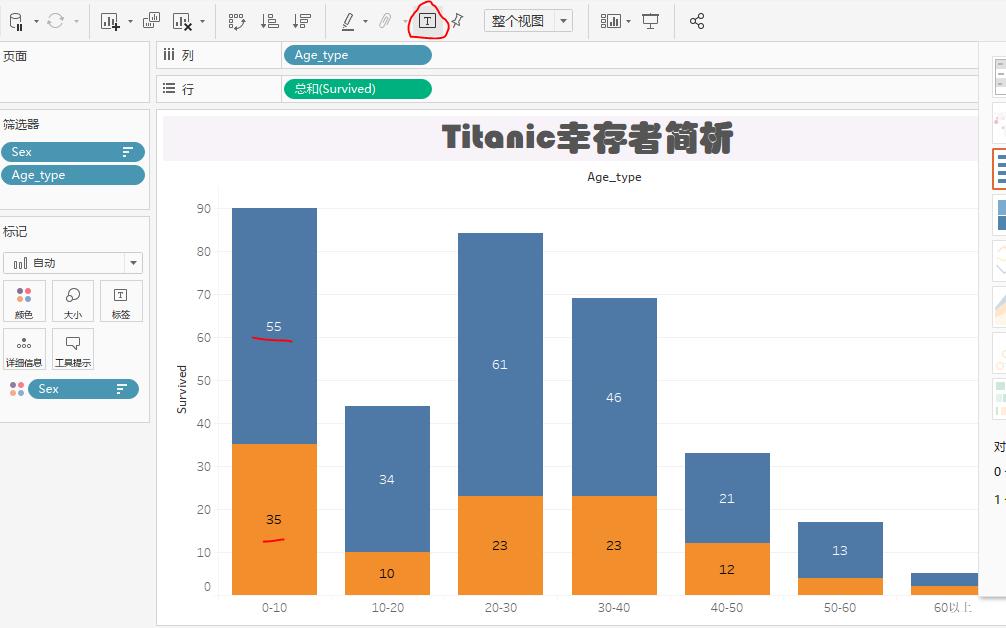Viewport: 1006px width, 628px height.
Task: Click the 50-60 label on the x-axis
Action: click(840, 607)
